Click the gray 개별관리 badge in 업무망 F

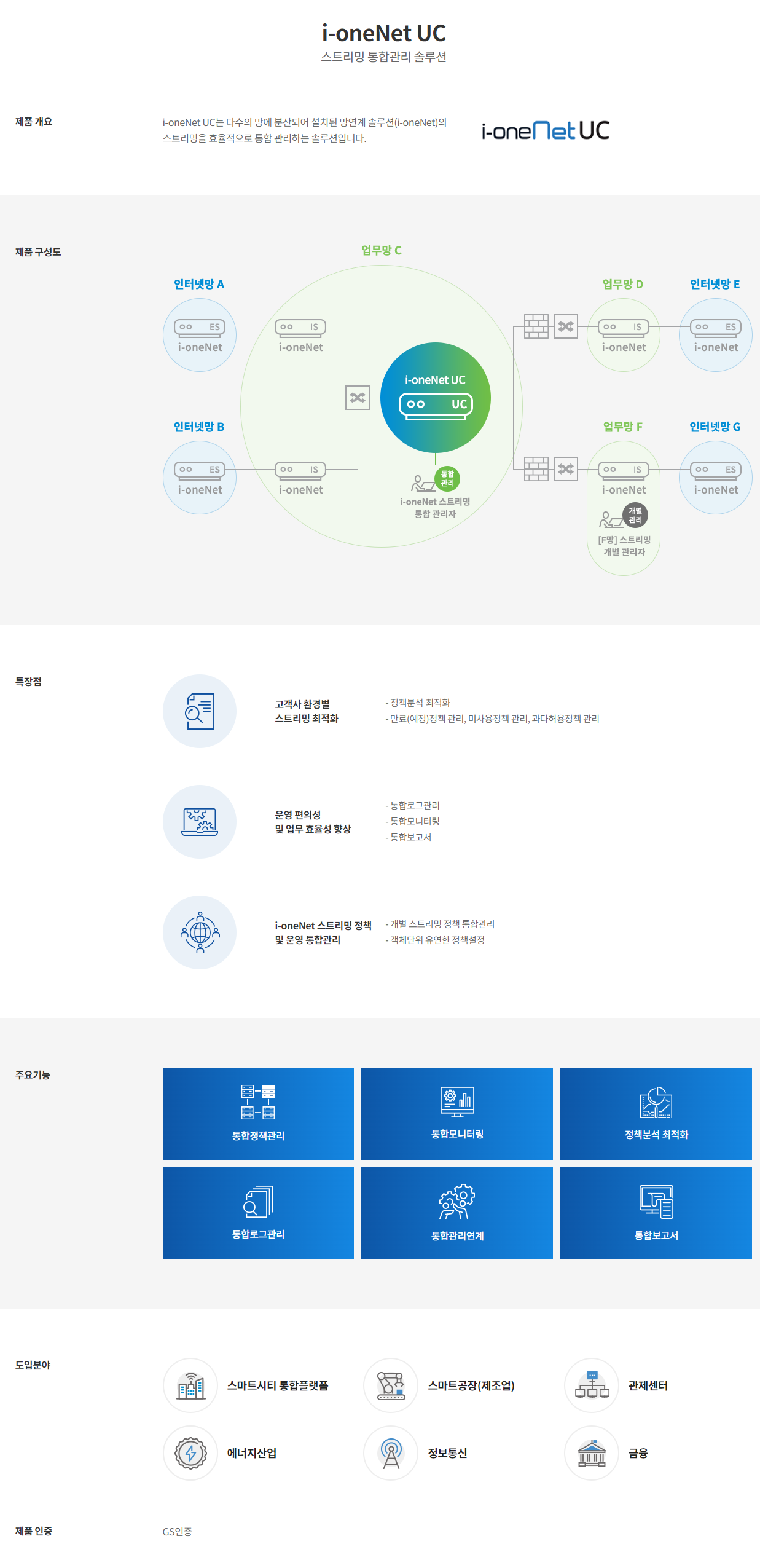coord(635,515)
